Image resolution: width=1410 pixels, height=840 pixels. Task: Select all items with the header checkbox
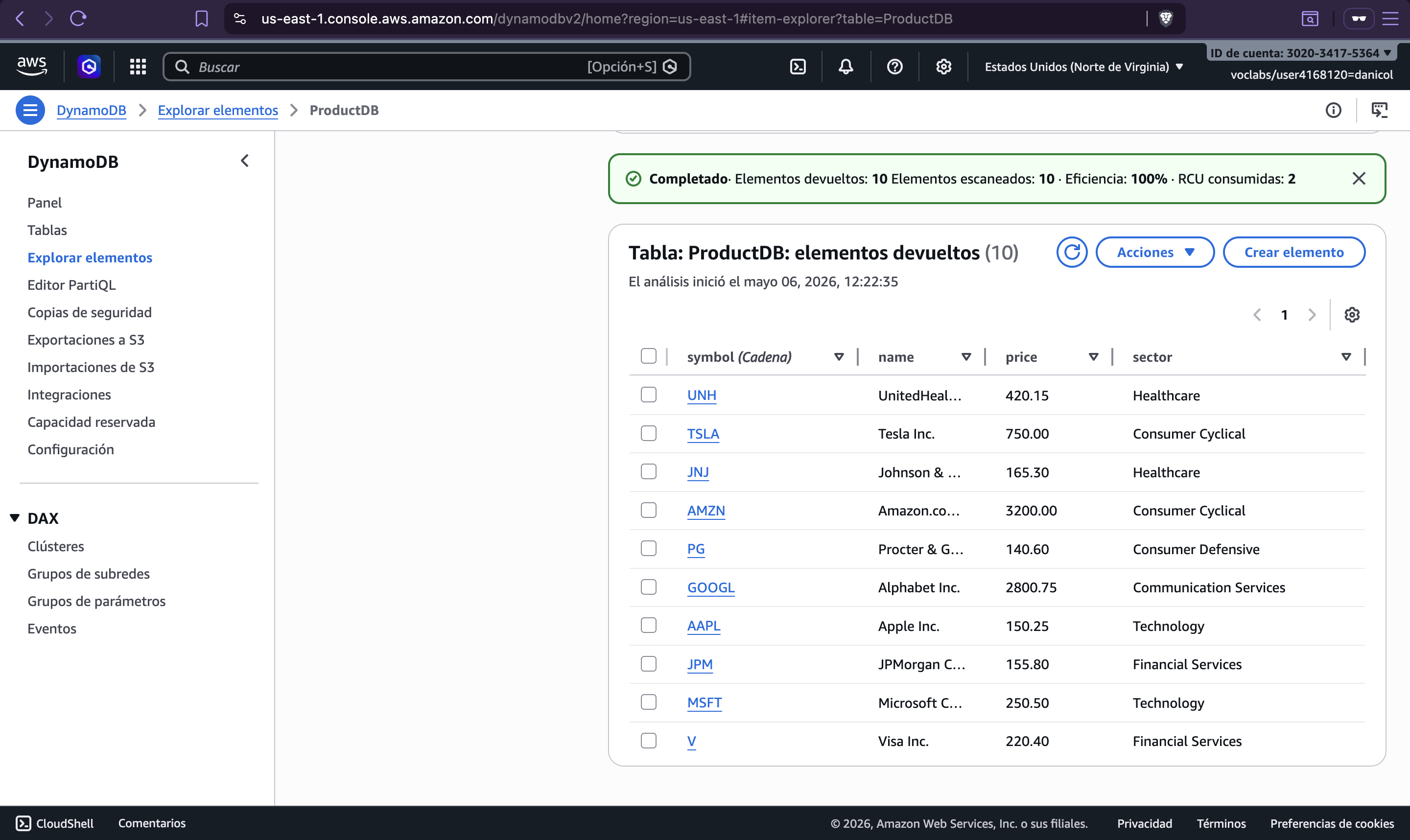[648, 356]
